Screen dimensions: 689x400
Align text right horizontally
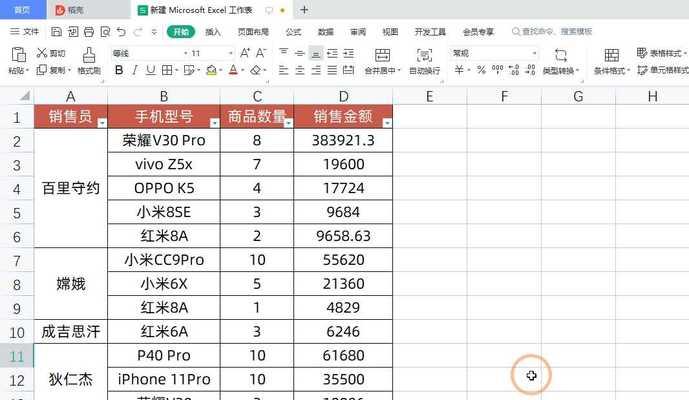316,70
